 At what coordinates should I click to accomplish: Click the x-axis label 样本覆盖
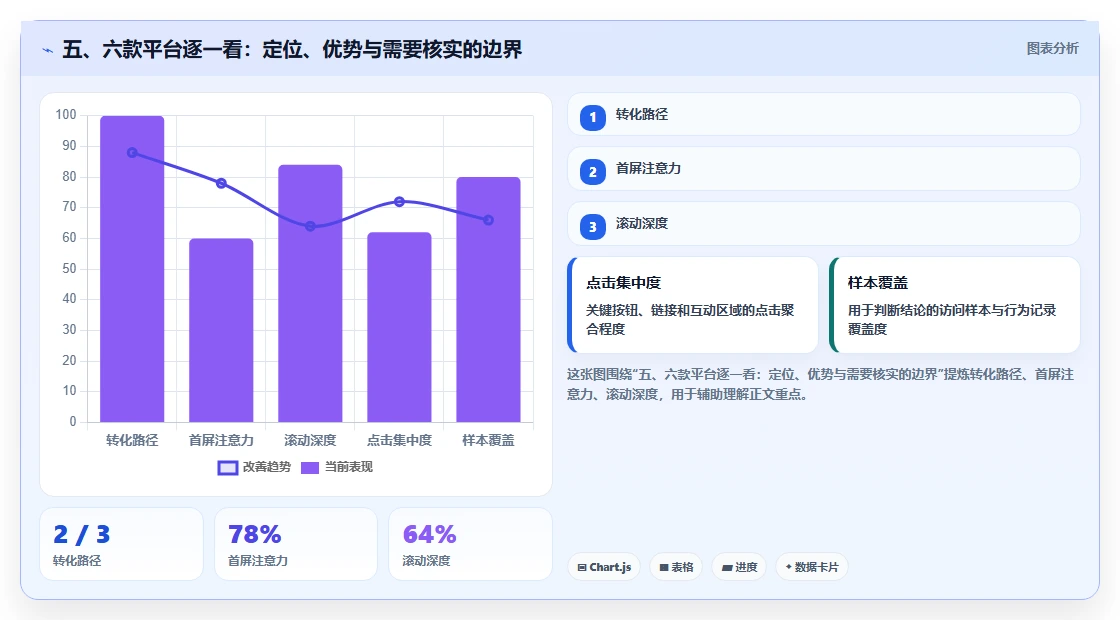489,441
